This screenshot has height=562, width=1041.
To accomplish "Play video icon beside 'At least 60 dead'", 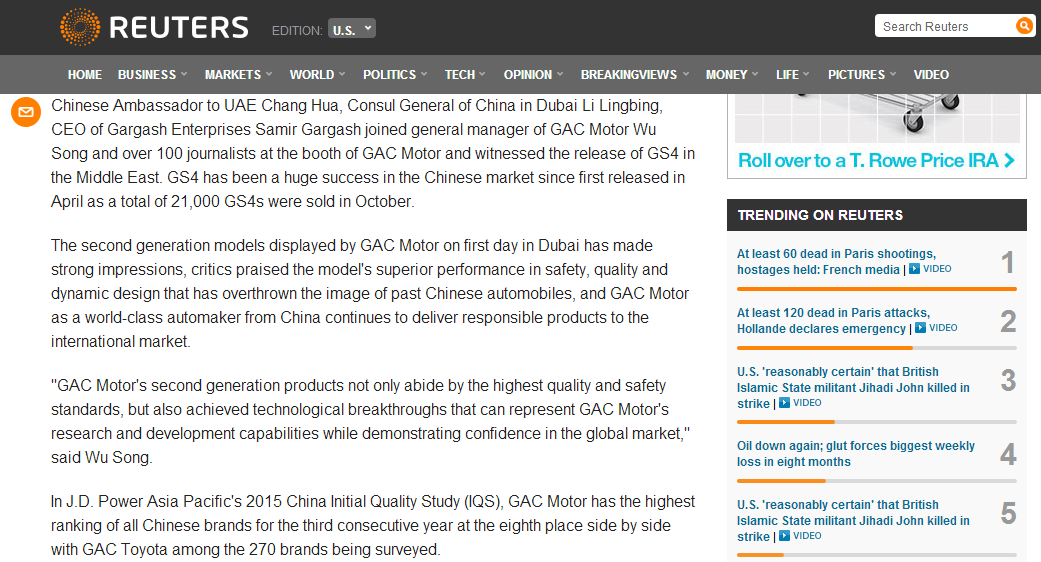I will click(x=914, y=269).
